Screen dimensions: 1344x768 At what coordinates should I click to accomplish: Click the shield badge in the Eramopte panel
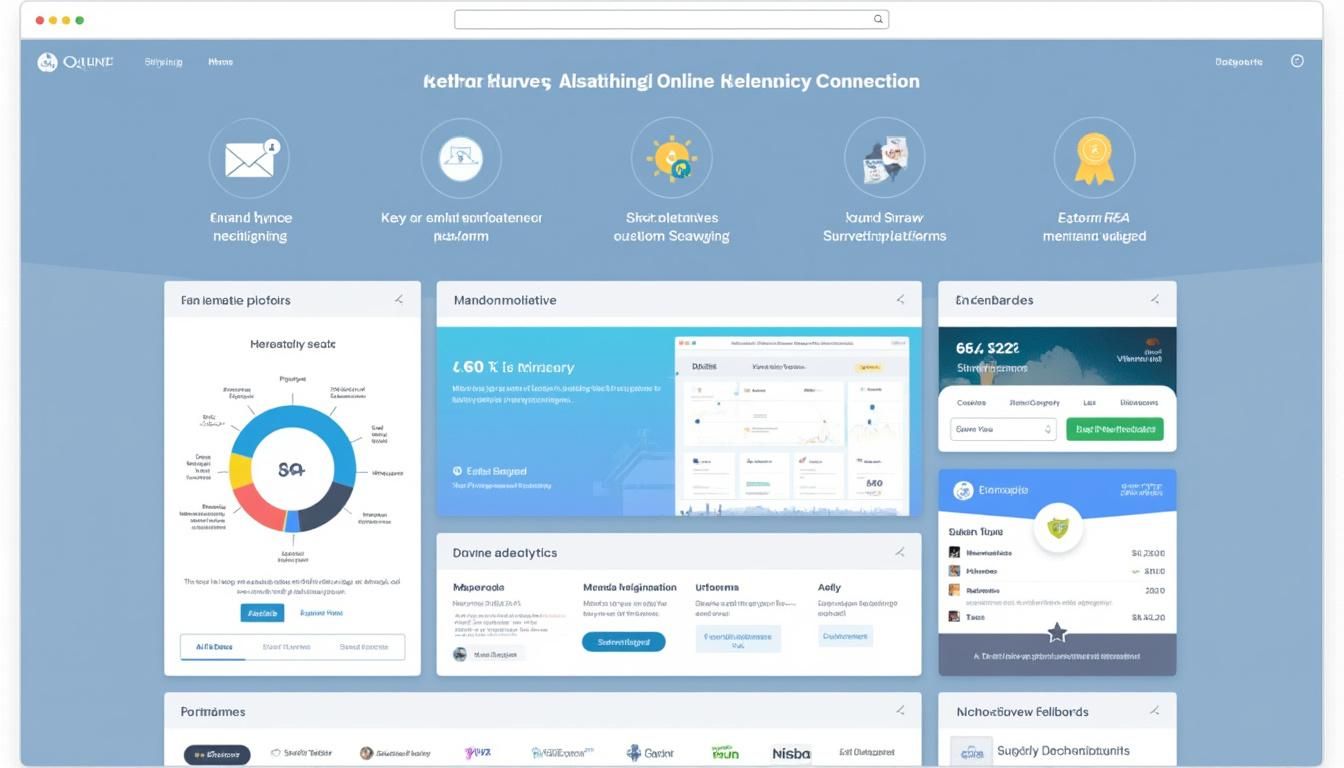point(1060,528)
